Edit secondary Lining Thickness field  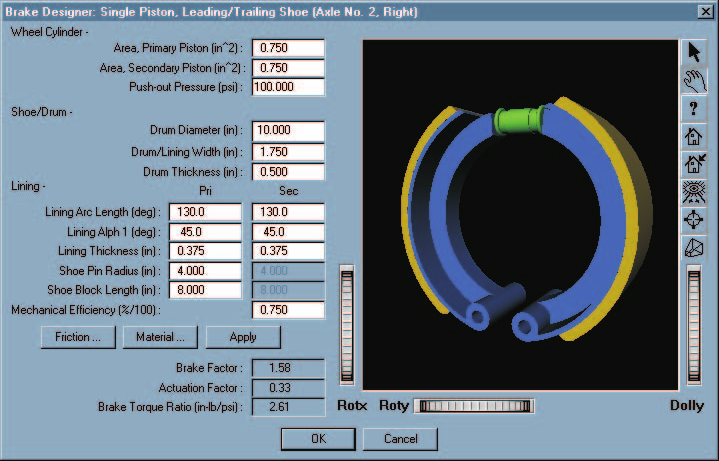(288, 251)
